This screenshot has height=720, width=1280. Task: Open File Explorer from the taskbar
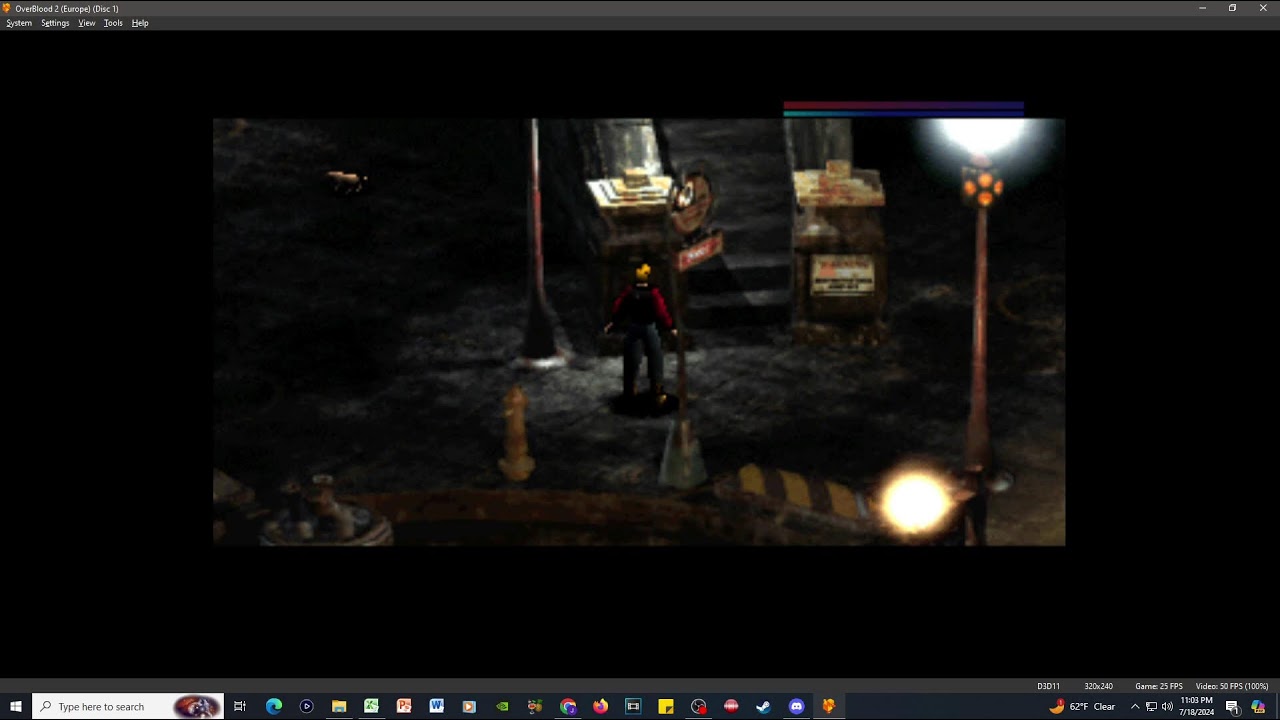point(339,706)
